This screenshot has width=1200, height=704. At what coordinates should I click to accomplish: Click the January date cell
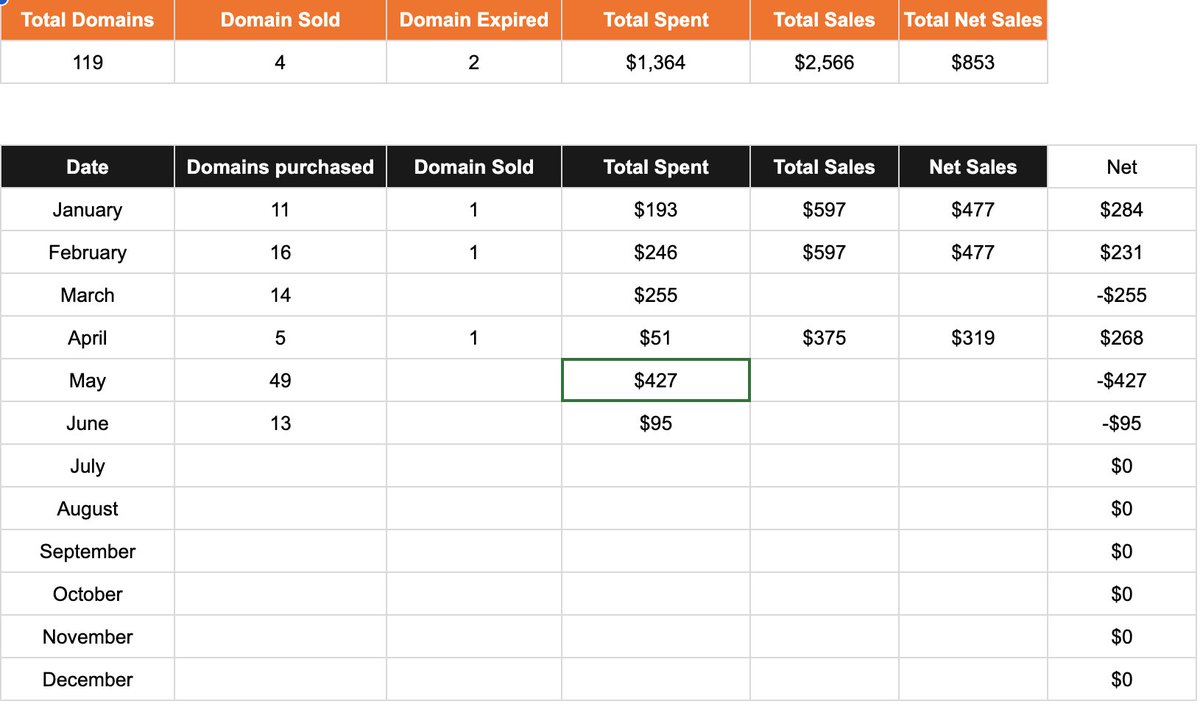[x=87, y=210]
